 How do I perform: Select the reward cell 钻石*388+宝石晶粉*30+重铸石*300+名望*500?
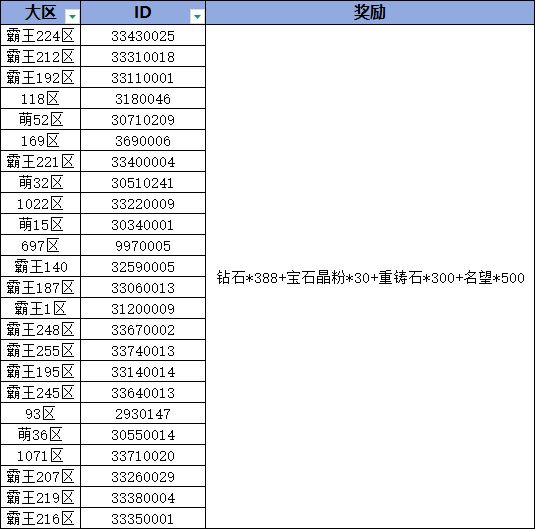pos(370,276)
